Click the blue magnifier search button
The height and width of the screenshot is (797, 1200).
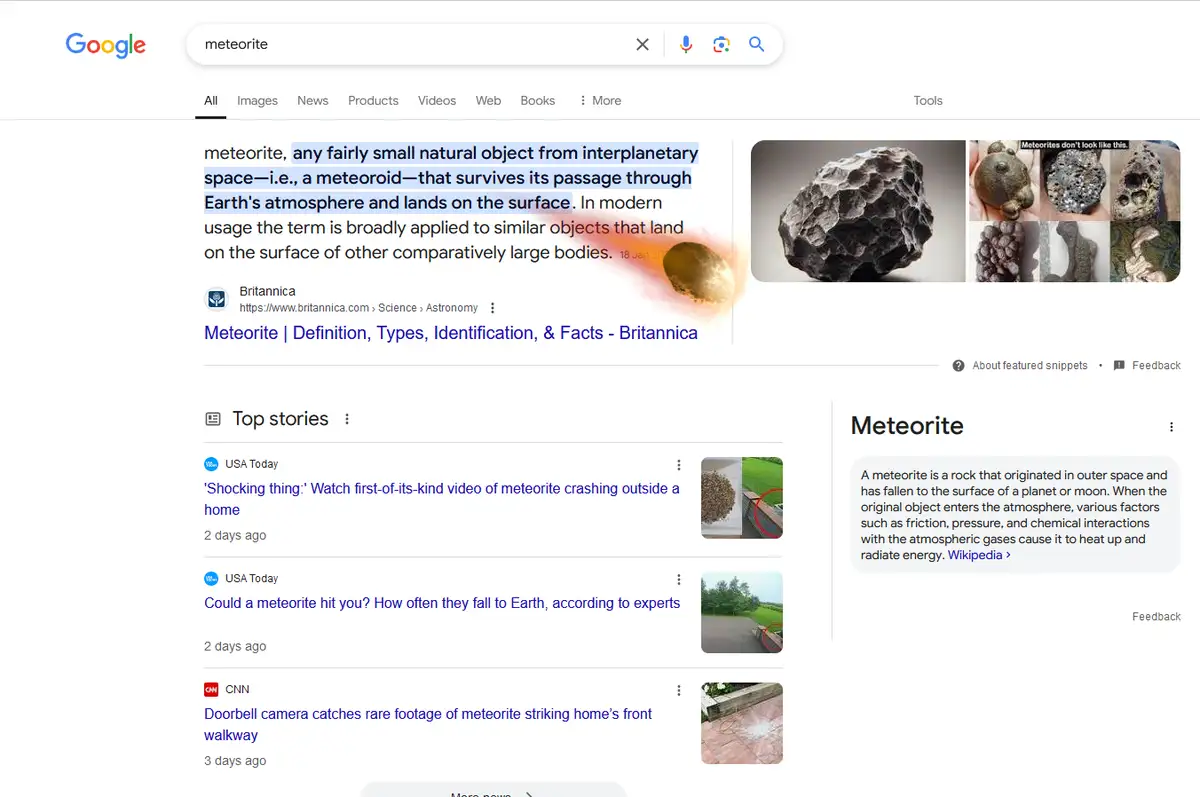pyautogui.click(x=757, y=44)
